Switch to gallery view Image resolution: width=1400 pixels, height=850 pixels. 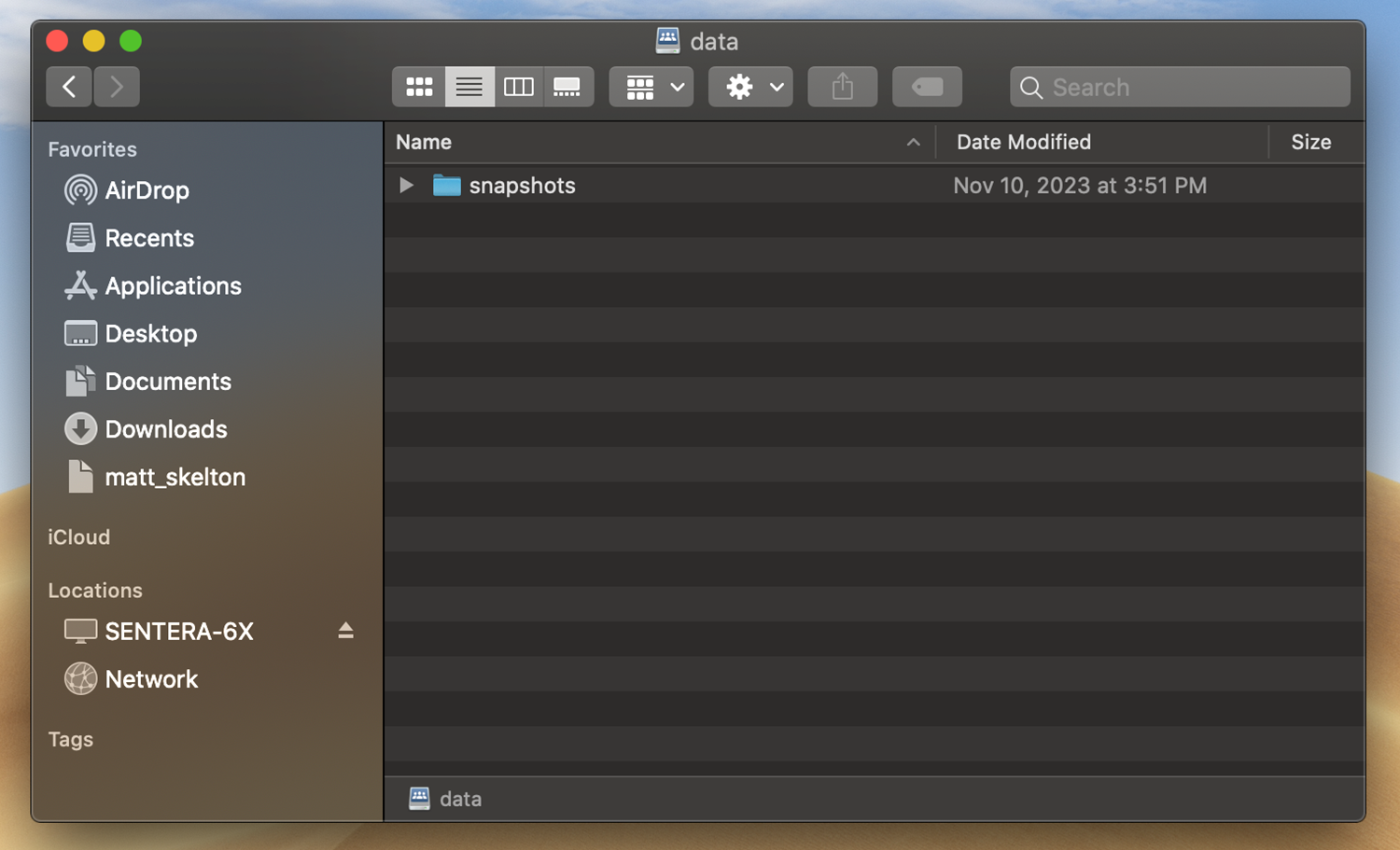[x=567, y=87]
